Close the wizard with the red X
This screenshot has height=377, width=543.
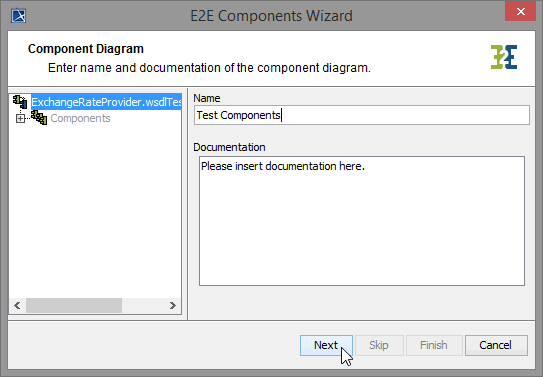point(520,11)
